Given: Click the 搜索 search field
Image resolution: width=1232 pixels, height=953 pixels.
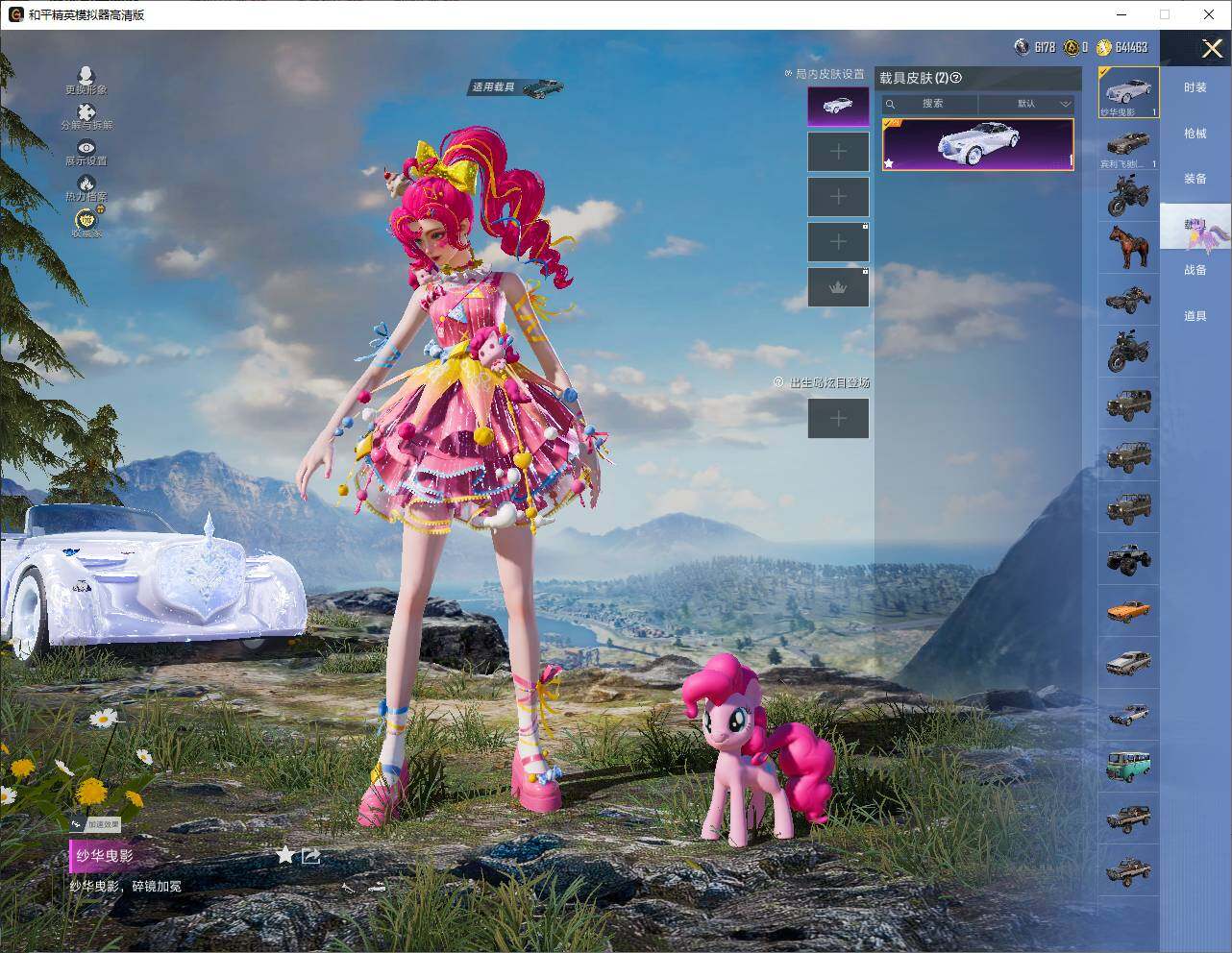Looking at the screenshot, I should (x=930, y=104).
